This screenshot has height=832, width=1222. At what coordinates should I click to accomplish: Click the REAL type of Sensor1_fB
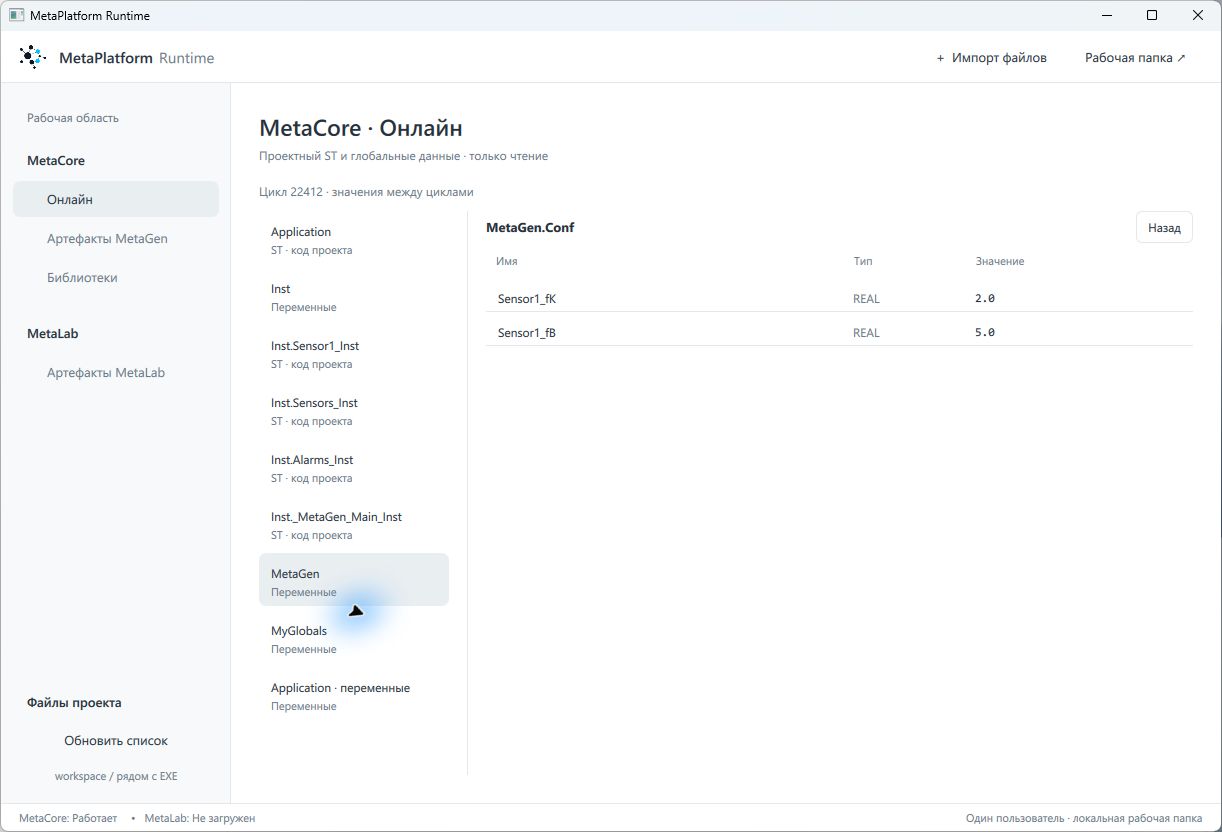pos(866,333)
